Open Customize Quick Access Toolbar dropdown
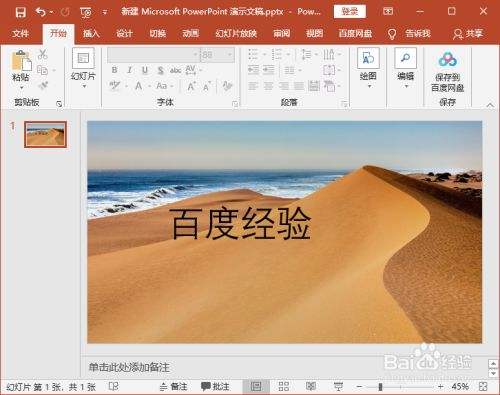Viewport: 500px width, 395px height. pyautogui.click(x=105, y=13)
